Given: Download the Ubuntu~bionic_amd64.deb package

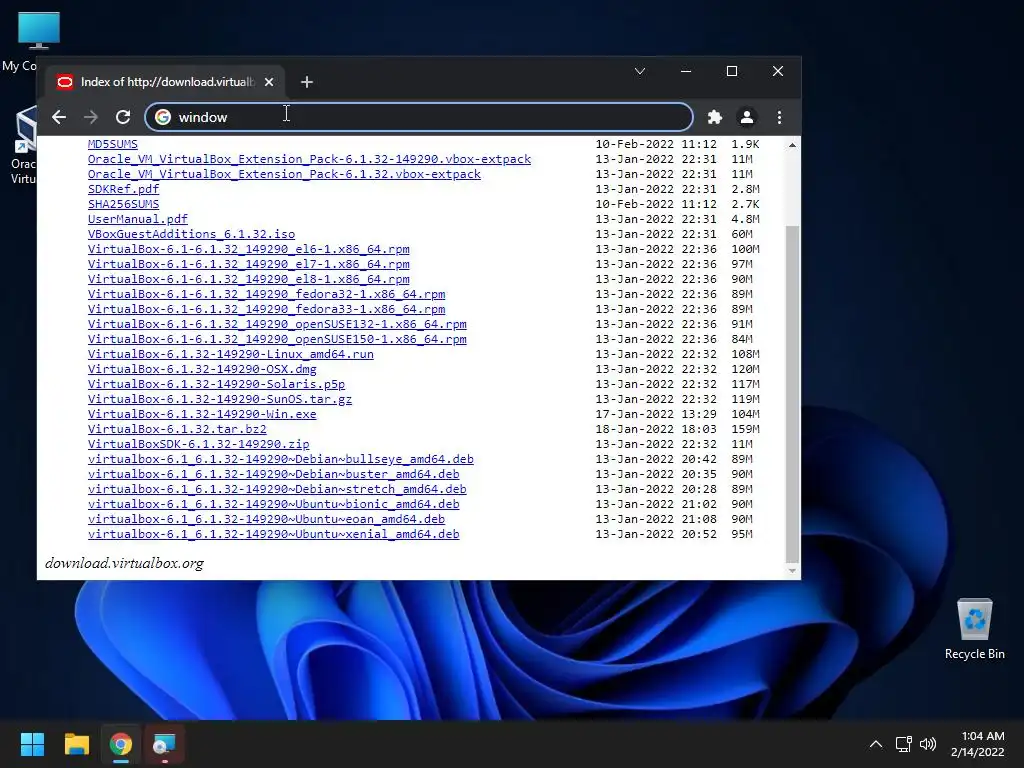Looking at the screenshot, I should point(274,504).
